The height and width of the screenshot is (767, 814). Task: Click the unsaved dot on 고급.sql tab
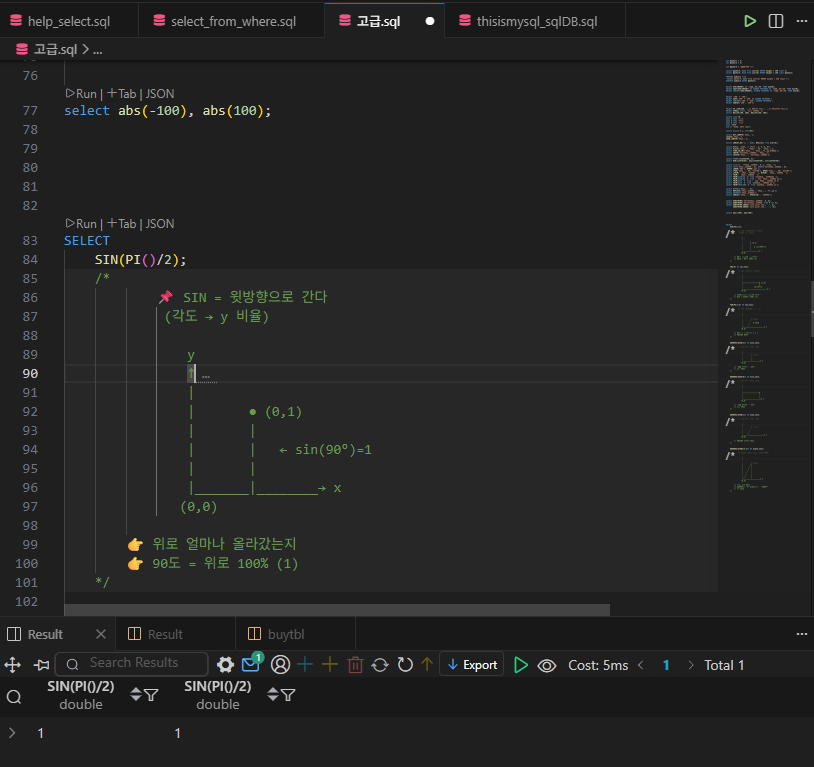[430, 21]
